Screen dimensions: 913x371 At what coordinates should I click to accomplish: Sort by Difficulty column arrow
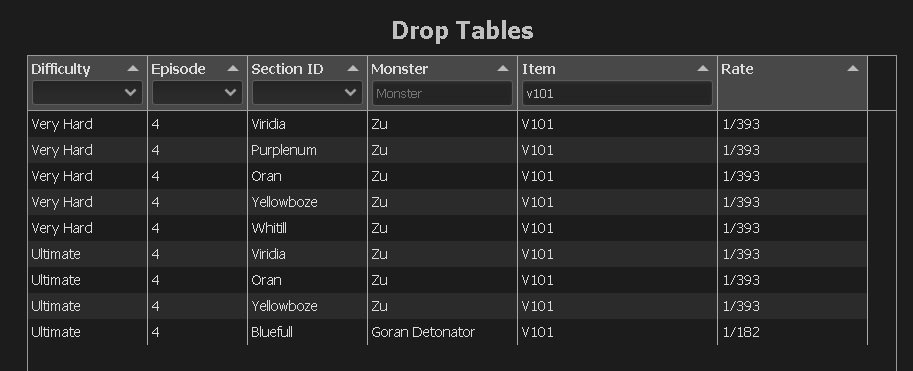(x=133, y=69)
